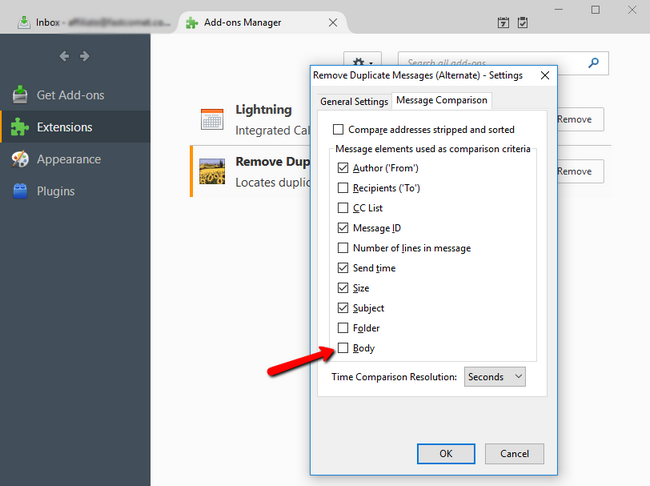
Task: Enable Number of lines in message
Action: (343, 248)
